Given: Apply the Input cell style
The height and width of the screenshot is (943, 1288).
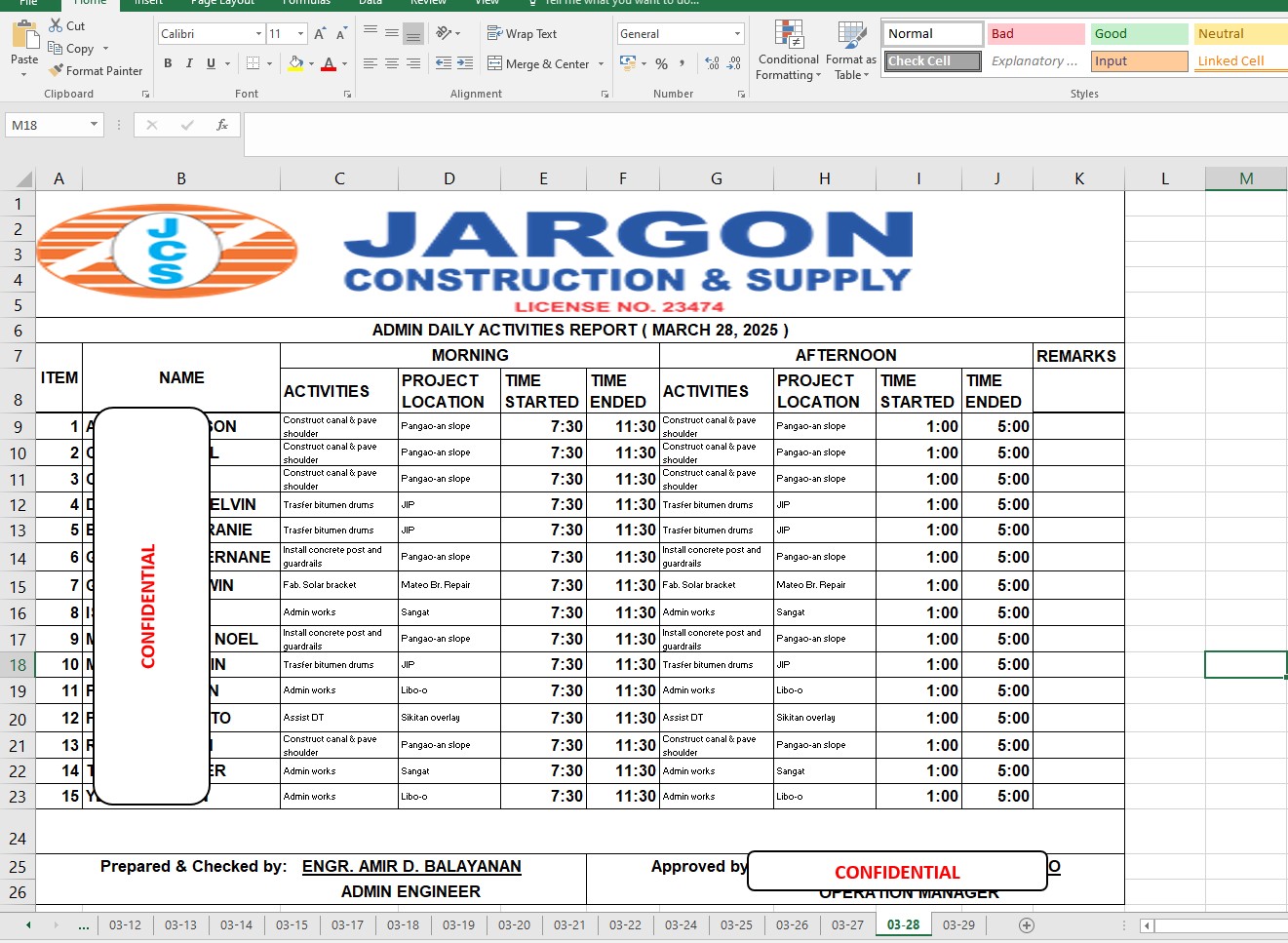Looking at the screenshot, I should [1140, 60].
